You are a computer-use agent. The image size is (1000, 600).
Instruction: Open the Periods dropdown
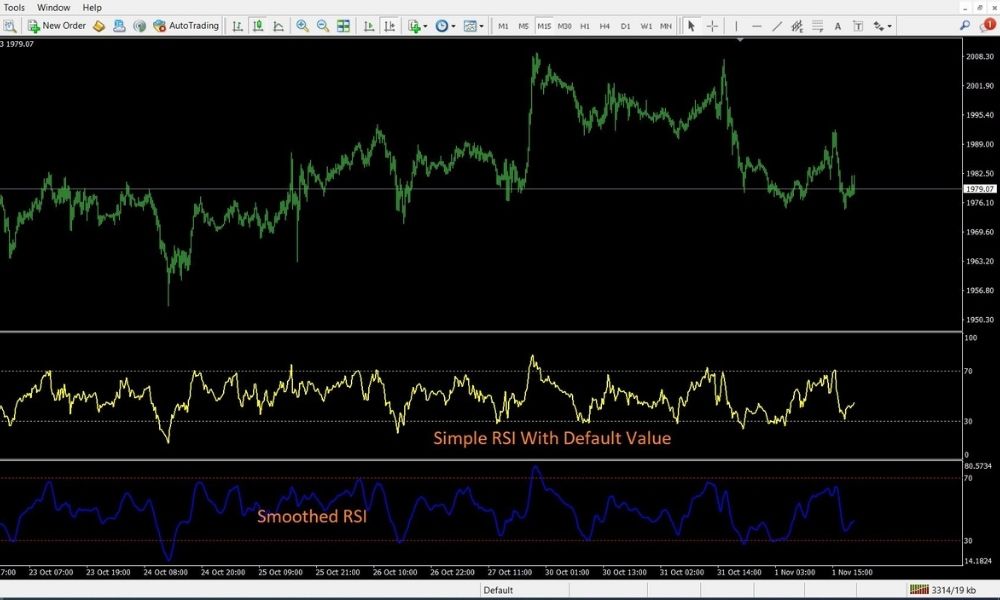[443, 25]
